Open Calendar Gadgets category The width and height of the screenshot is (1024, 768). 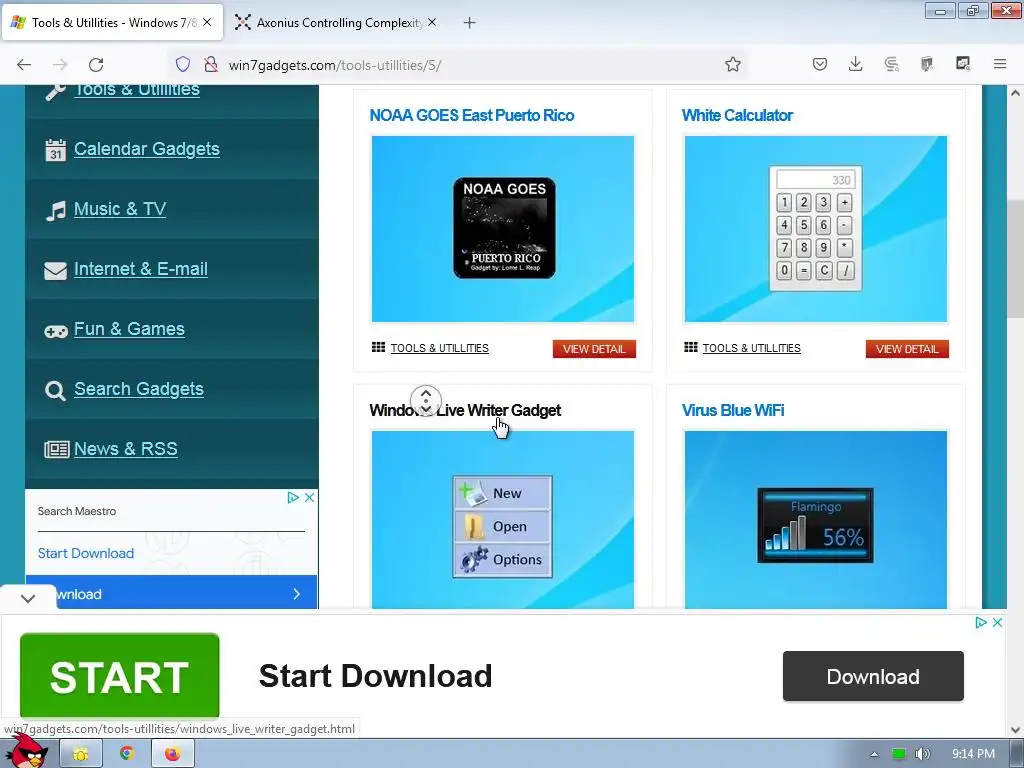[146, 149]
